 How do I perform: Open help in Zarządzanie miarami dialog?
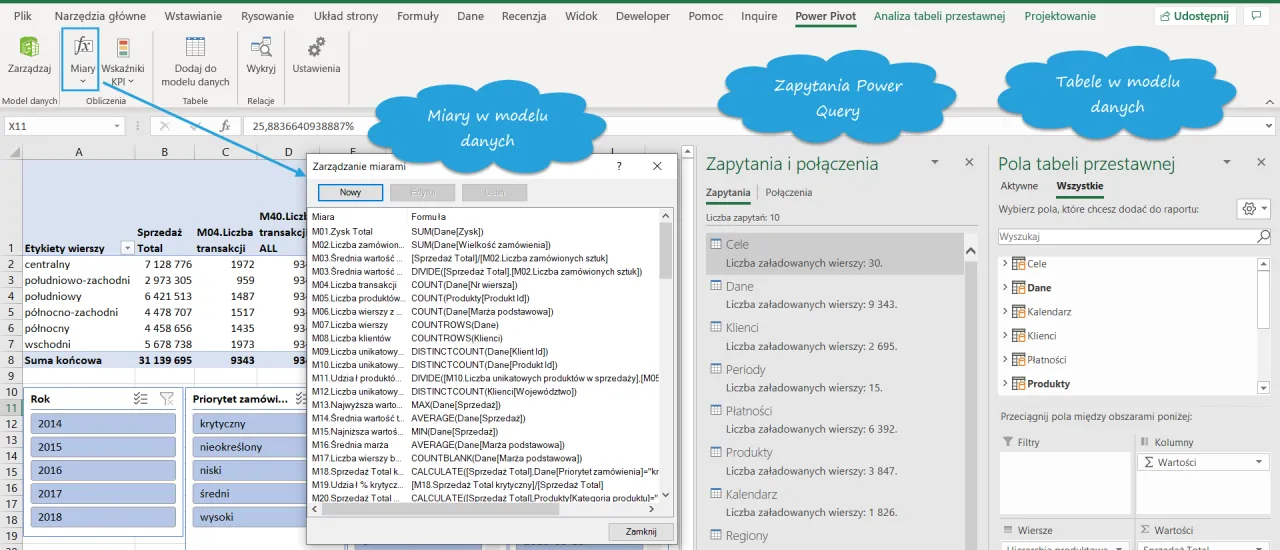(x=619, y=166)
